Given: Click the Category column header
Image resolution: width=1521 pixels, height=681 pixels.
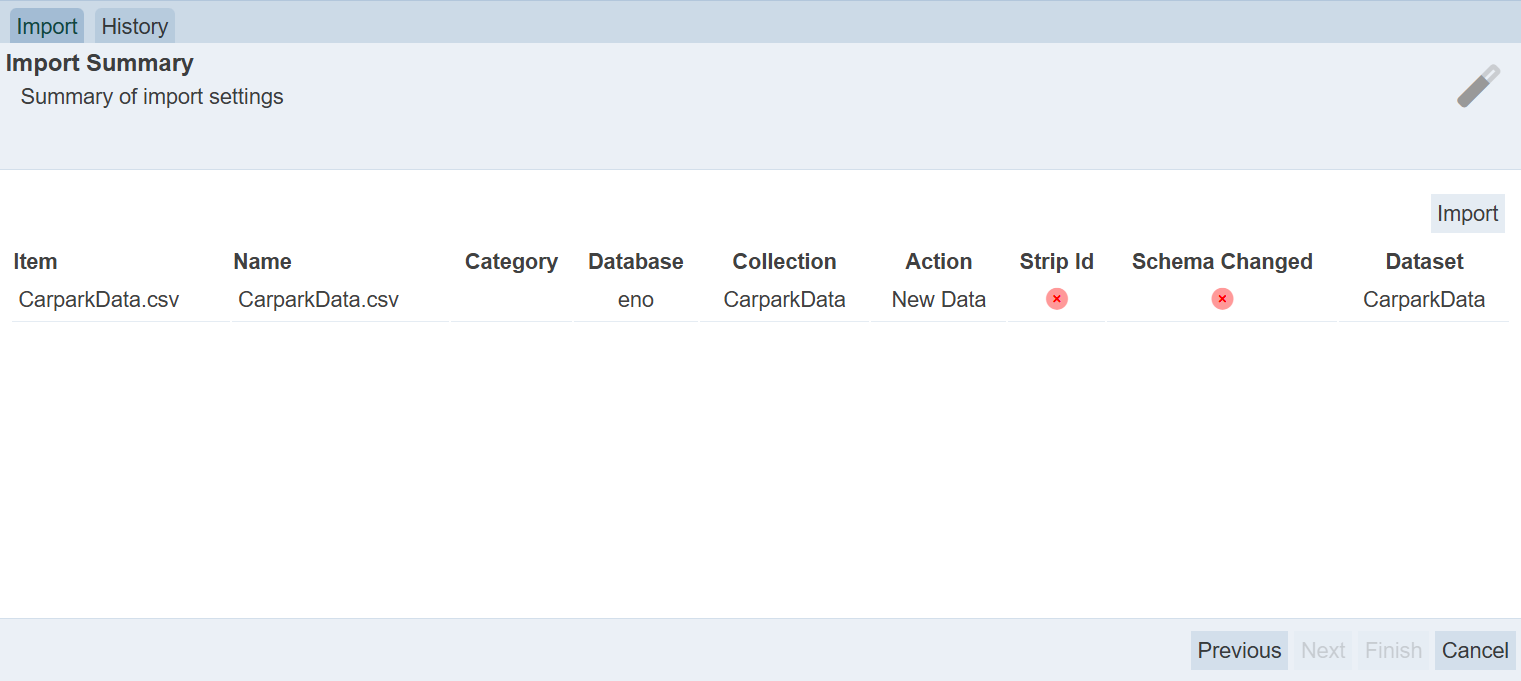Looking at the screenshot, I should pos(511,262).
